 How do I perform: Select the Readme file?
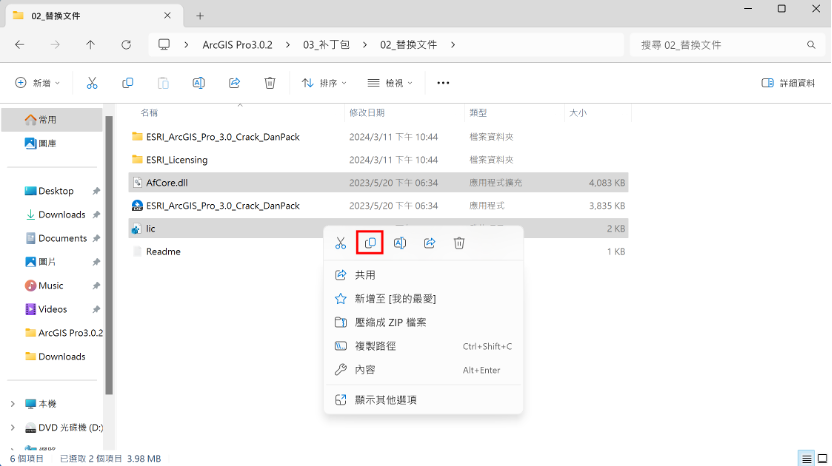378,252
